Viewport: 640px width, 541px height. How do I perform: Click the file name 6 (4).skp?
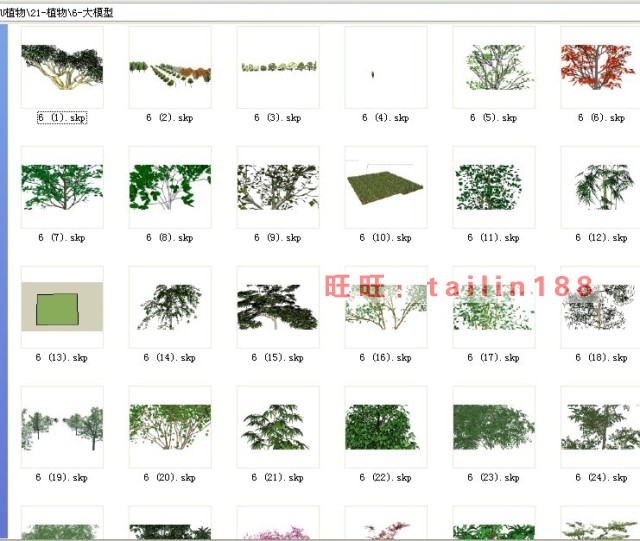tap(386, 118)
